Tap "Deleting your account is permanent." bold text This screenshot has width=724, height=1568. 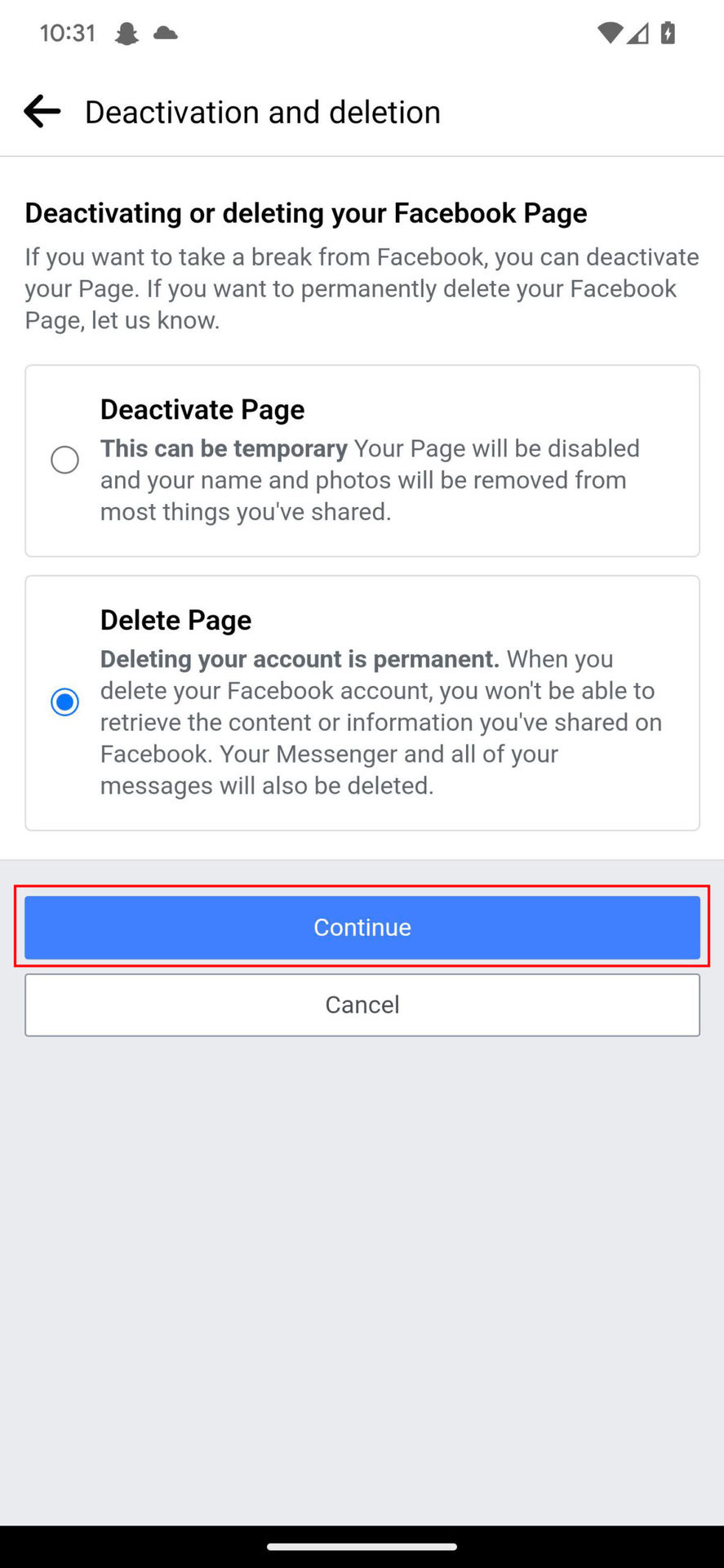[300, 659]
